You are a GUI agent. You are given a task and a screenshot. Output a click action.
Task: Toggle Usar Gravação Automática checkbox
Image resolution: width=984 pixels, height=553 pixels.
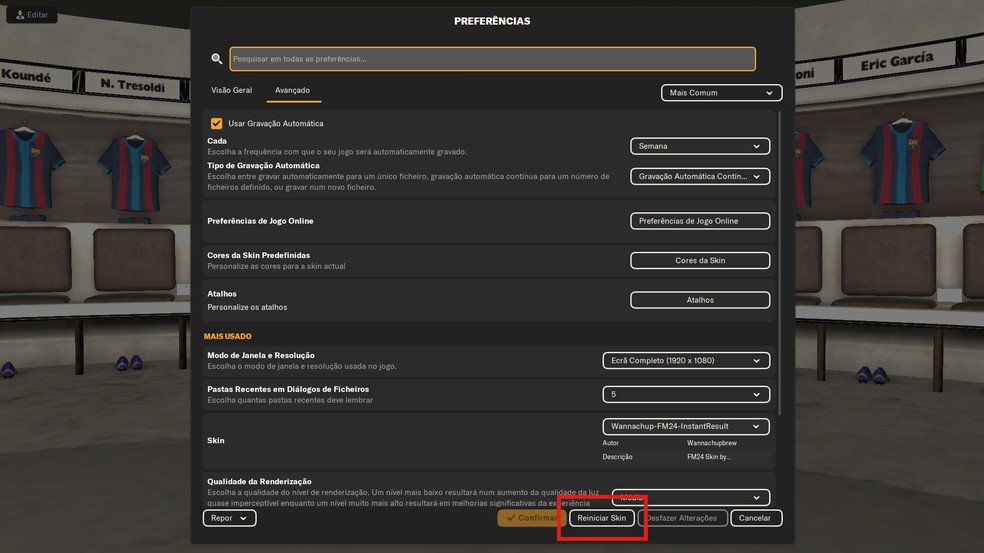coord(217,124)
